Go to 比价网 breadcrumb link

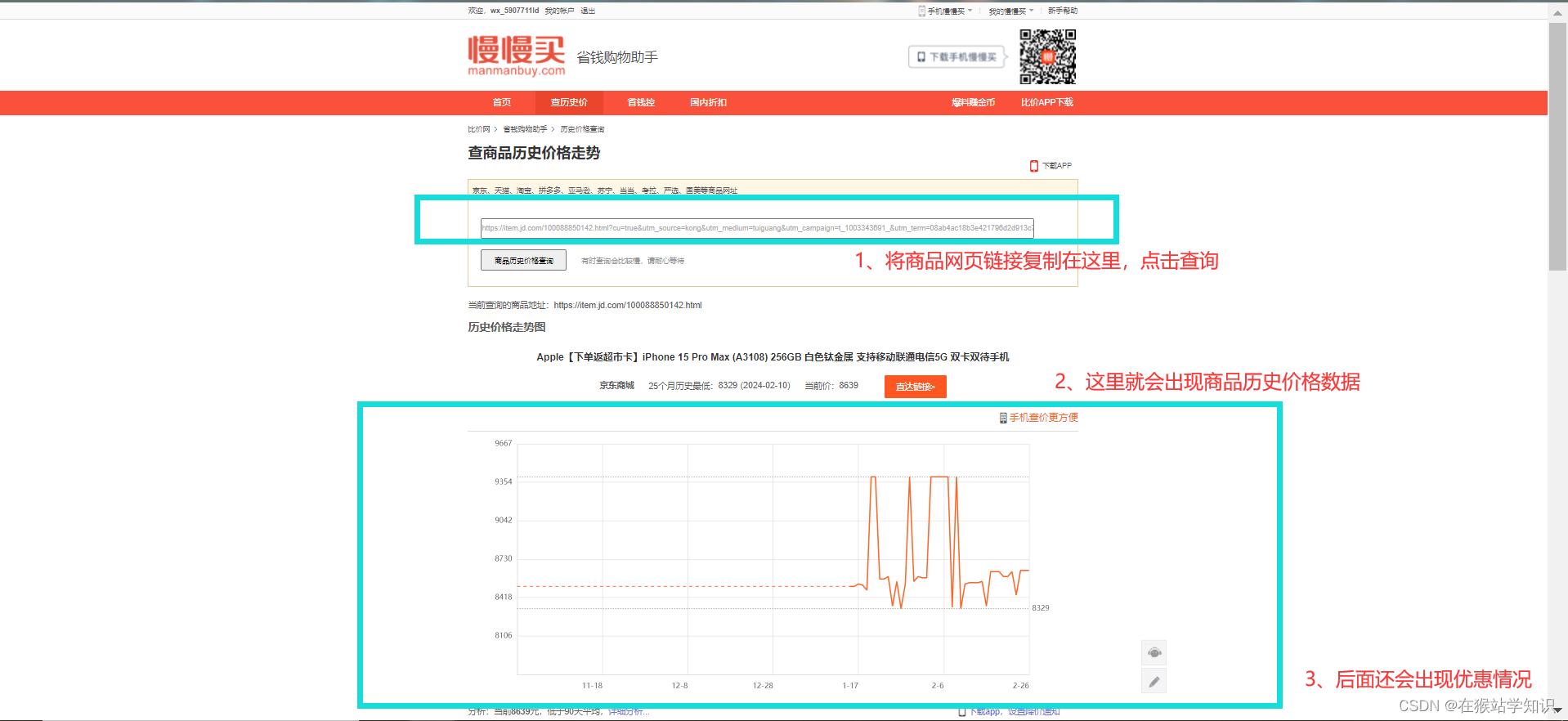[x=478, y=129]
